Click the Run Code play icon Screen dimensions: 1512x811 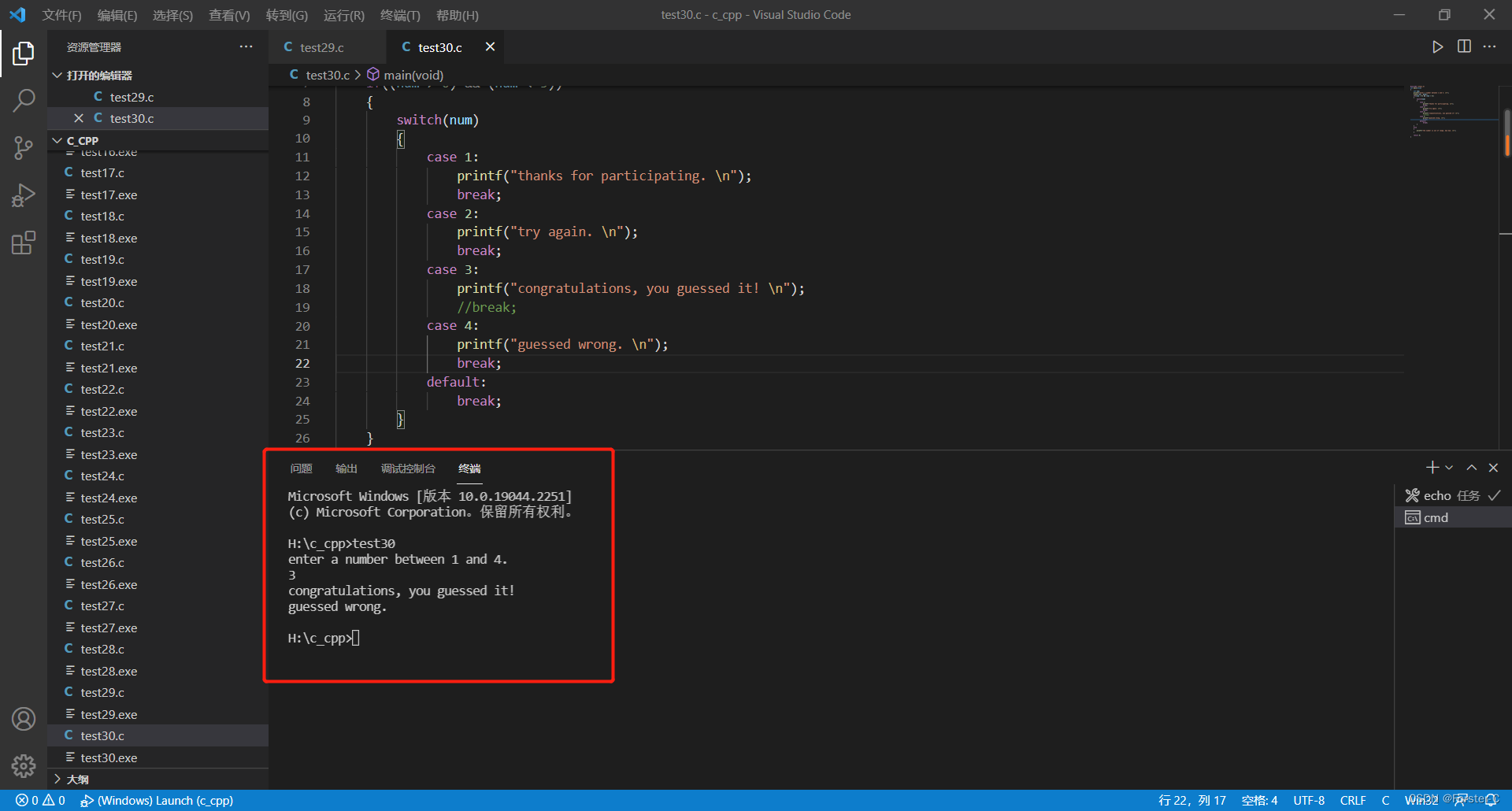1438,47
